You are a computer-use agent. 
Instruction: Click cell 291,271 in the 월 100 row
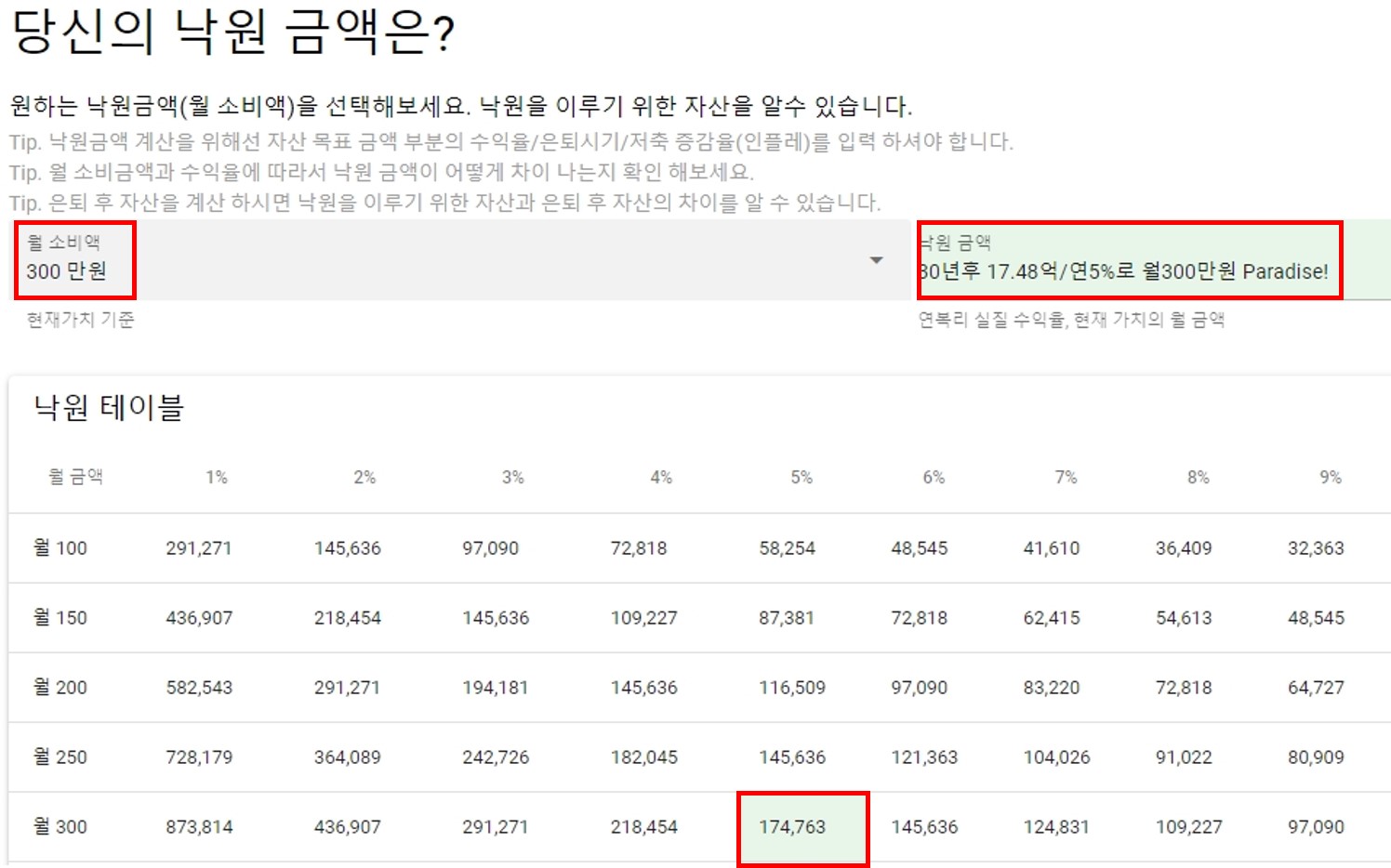199,548
